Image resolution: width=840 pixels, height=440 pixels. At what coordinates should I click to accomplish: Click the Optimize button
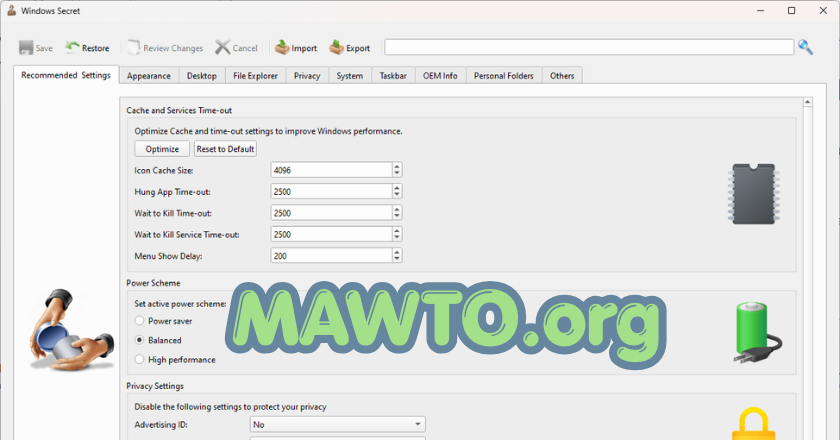tap(162, 148)
